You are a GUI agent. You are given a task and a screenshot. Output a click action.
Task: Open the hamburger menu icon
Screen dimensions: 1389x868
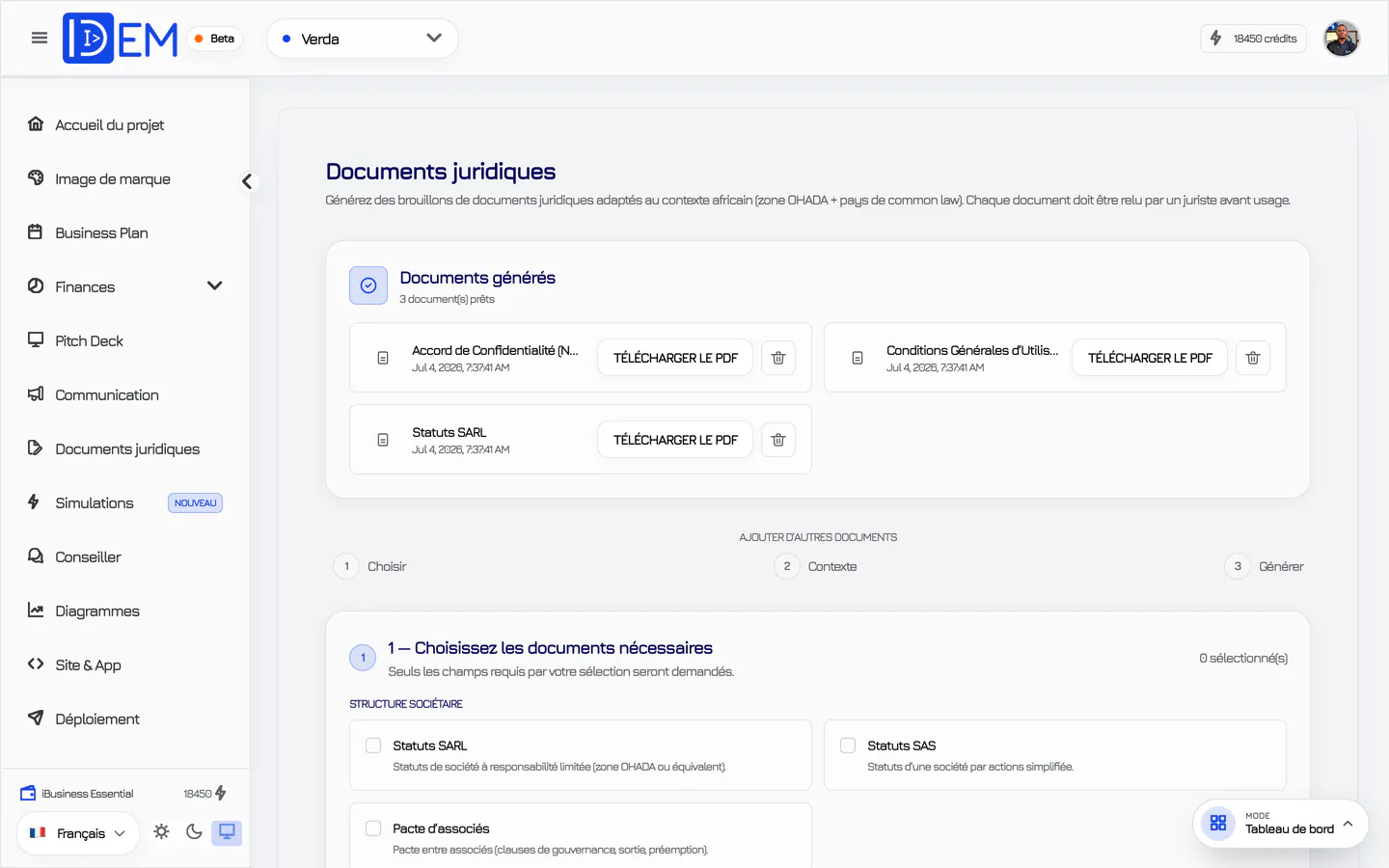point(40,38)
